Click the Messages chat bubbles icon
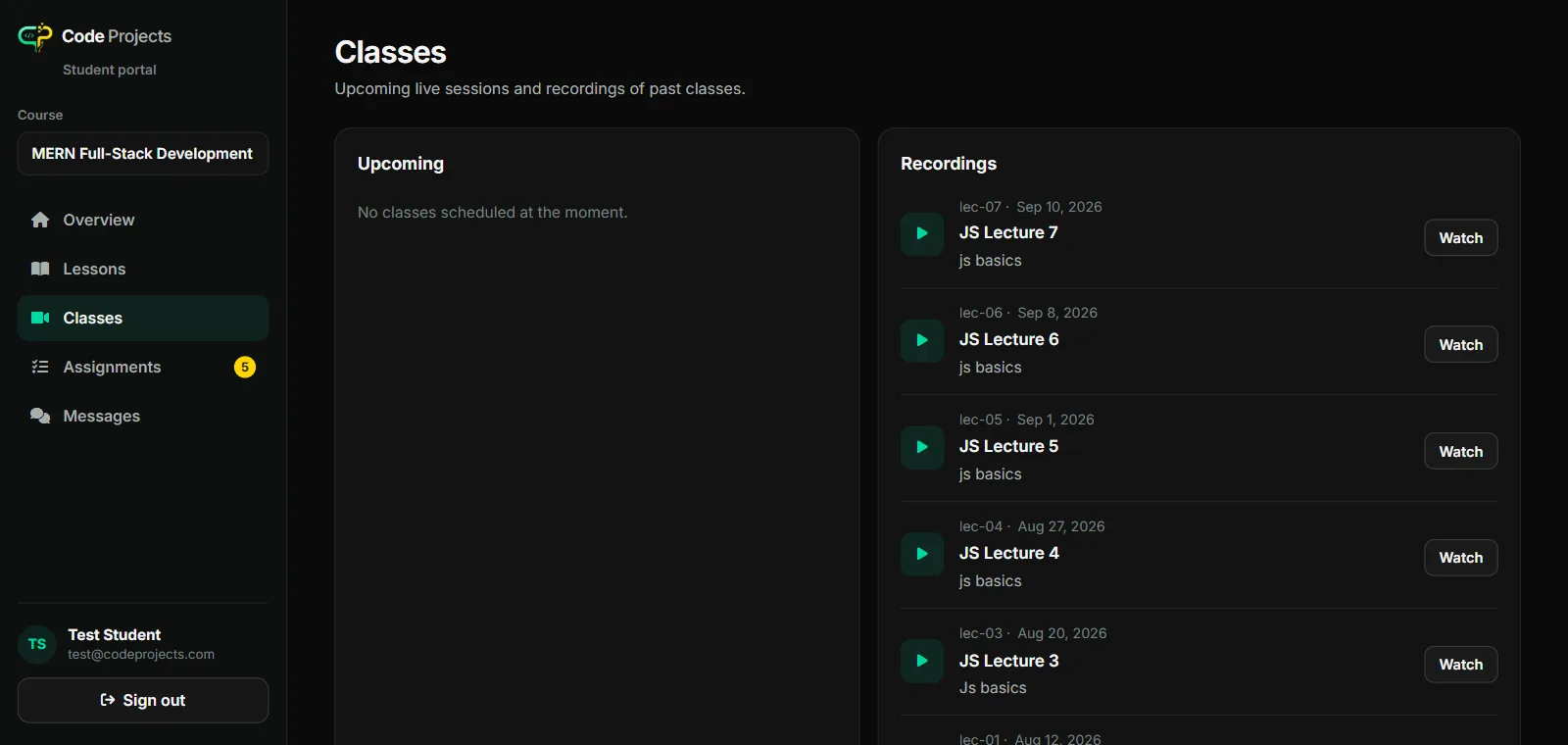The width and height of the screenshot is (1568, 745). click(40, 416)
